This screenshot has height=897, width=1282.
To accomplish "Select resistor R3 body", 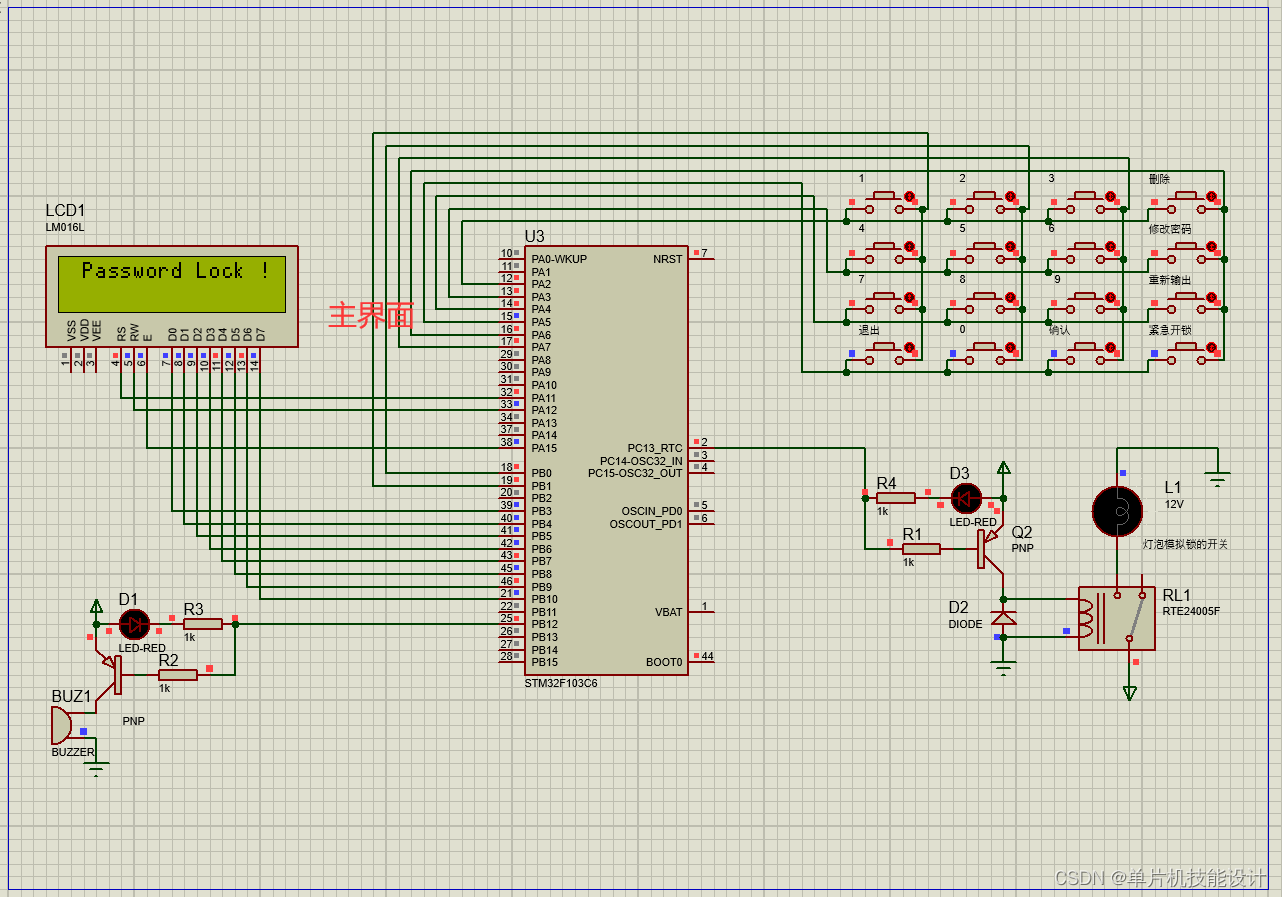I will tap(203, 624).
